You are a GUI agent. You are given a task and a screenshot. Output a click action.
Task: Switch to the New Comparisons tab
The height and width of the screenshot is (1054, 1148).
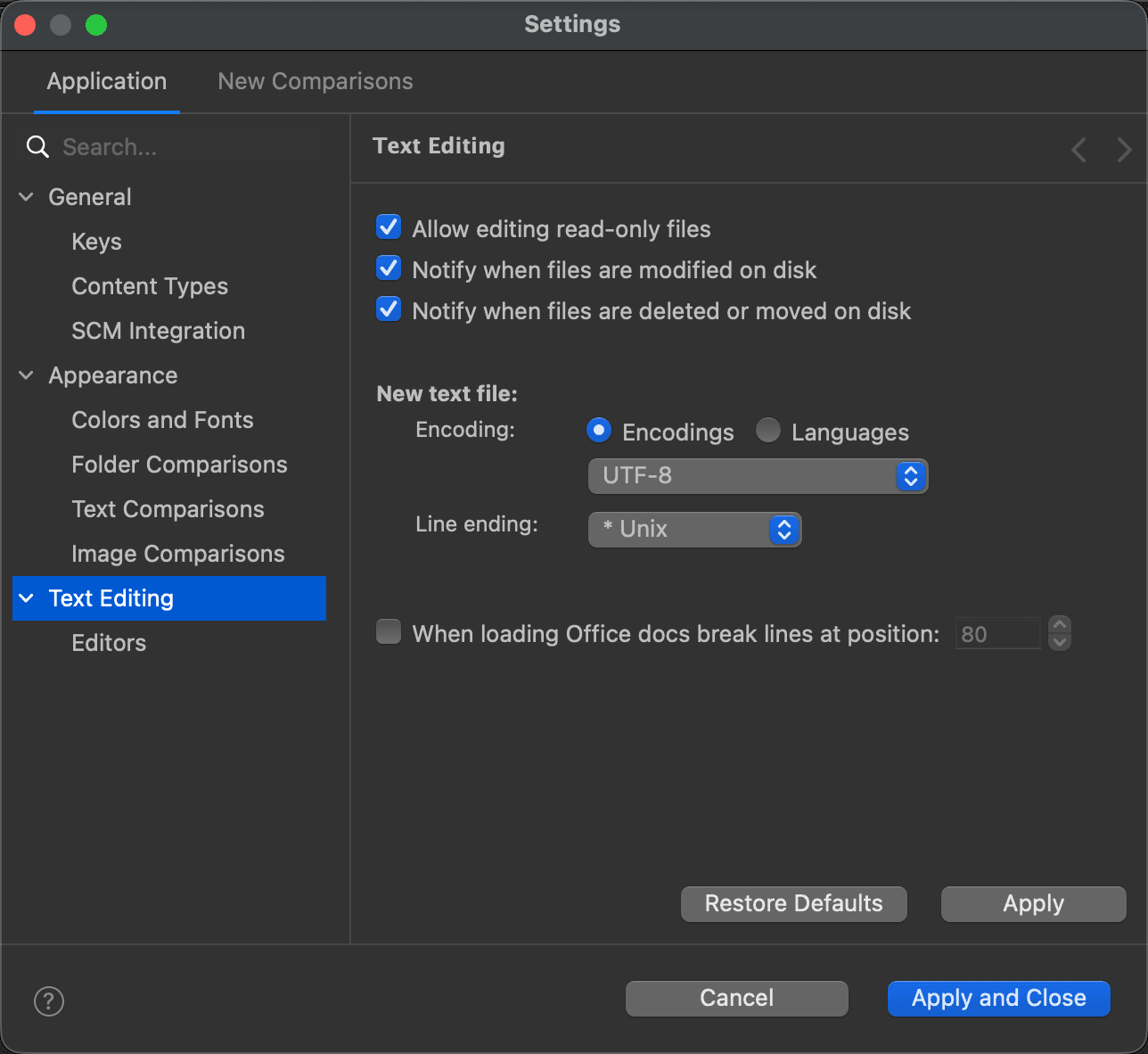[316, 82]
